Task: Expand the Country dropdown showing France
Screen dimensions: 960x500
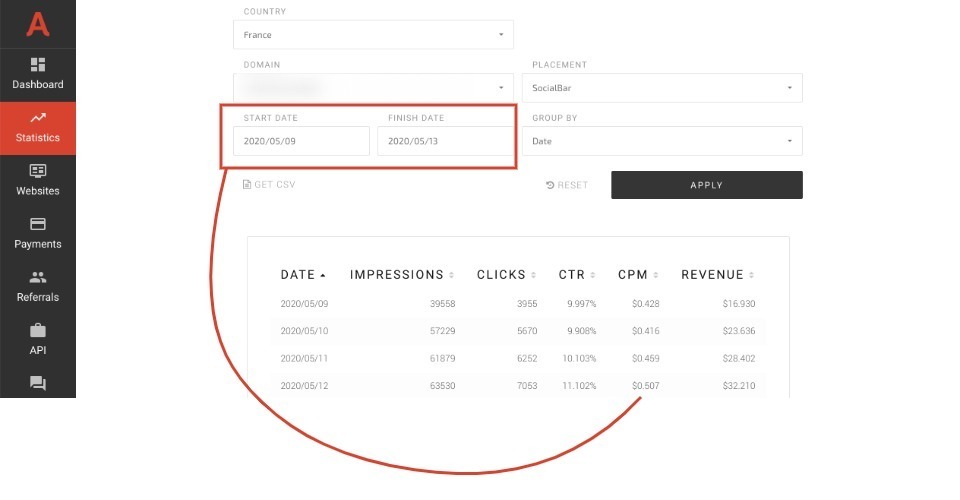Action: (373, 35)
